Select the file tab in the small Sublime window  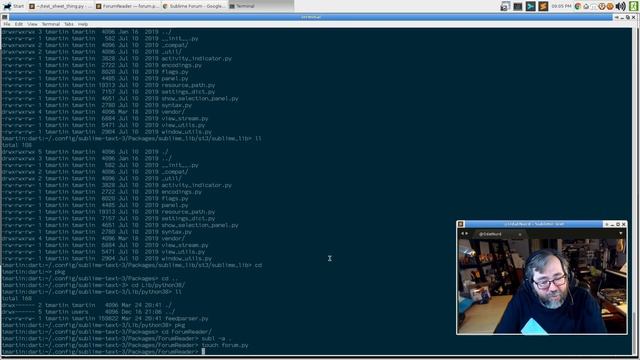(x=499, y=234)
